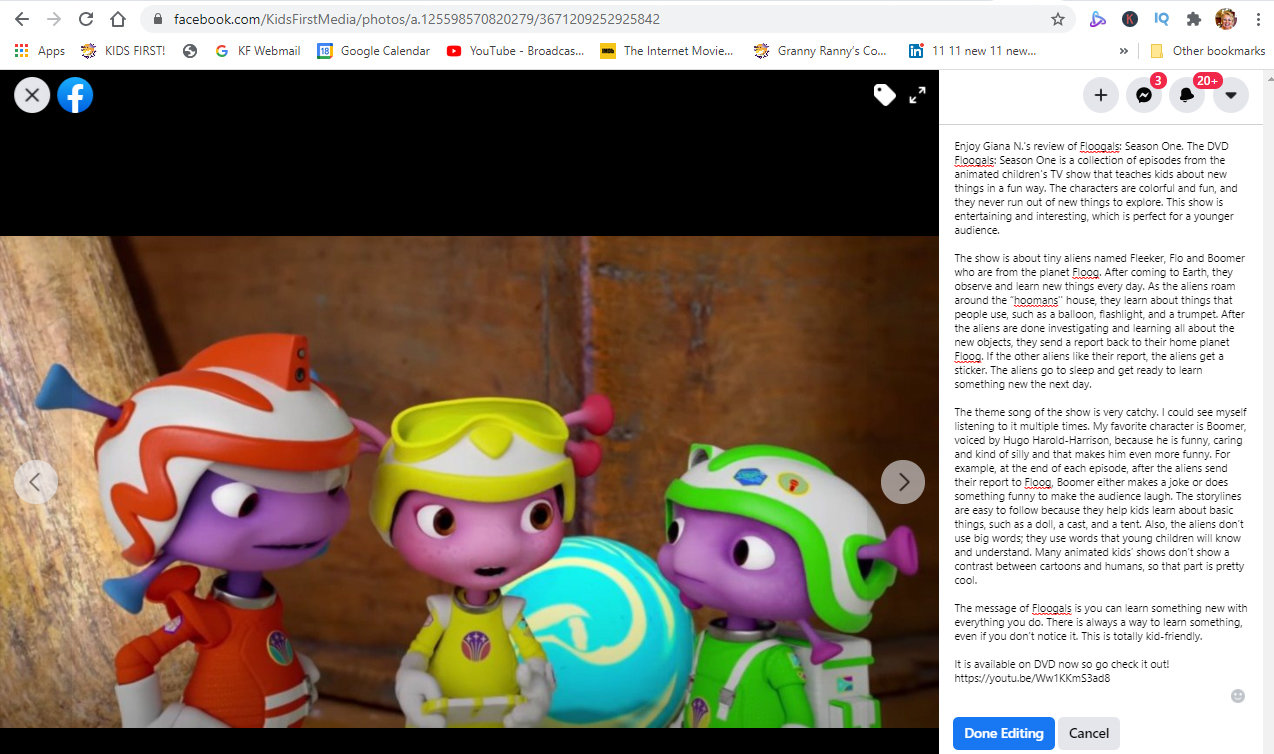Click the globe bookmark icon
The image size is (1274, 754).
[x=190, y=51]
